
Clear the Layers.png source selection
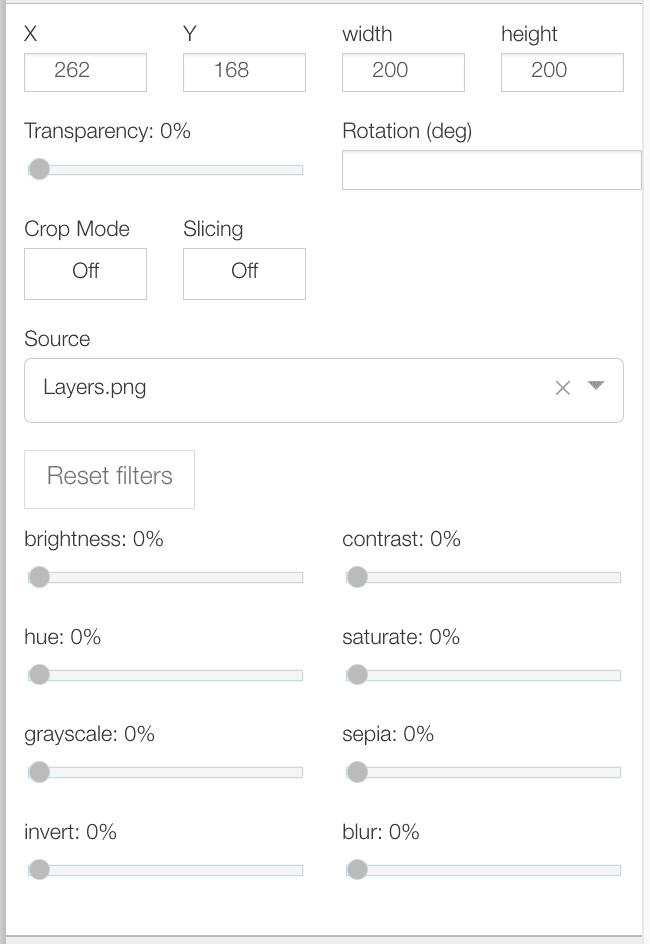tap(563, 388)
